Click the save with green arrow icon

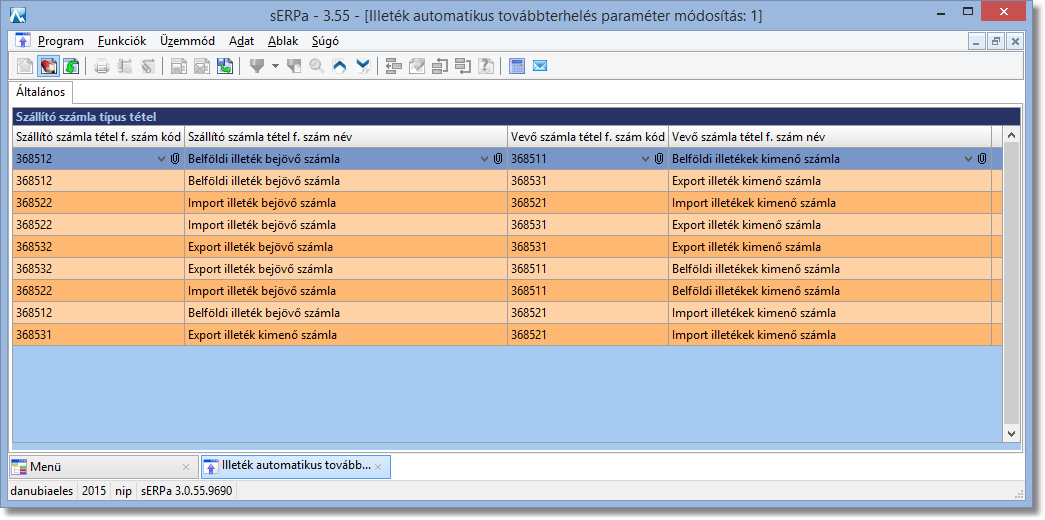click(x=225, y=67)
